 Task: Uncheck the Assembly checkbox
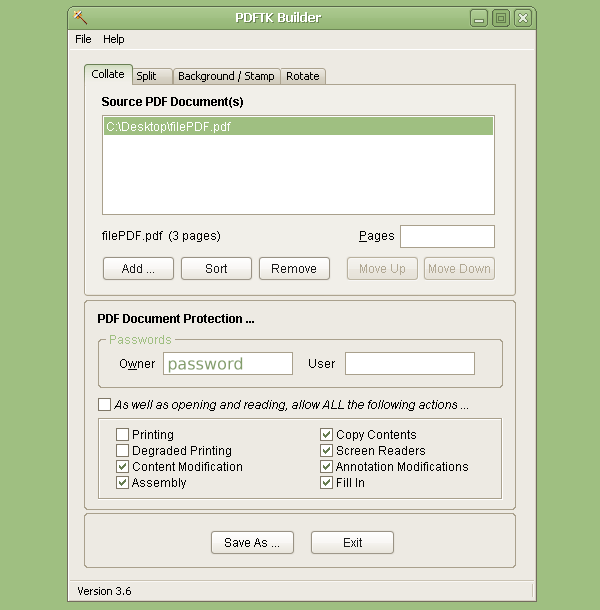(x=122, y=483)
